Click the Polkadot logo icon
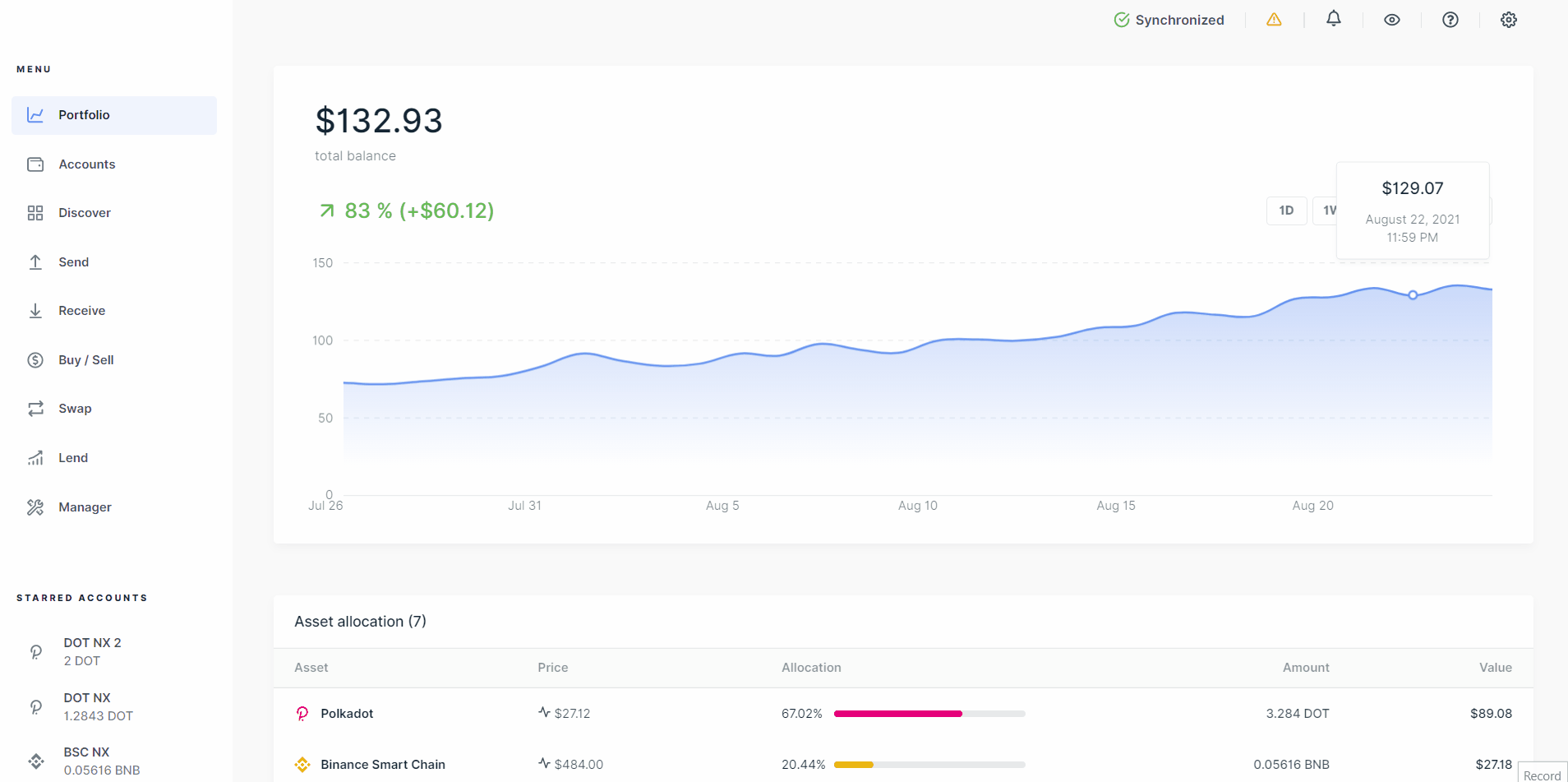This screenshot has width=1568, height=782. [x=302, y=714]
